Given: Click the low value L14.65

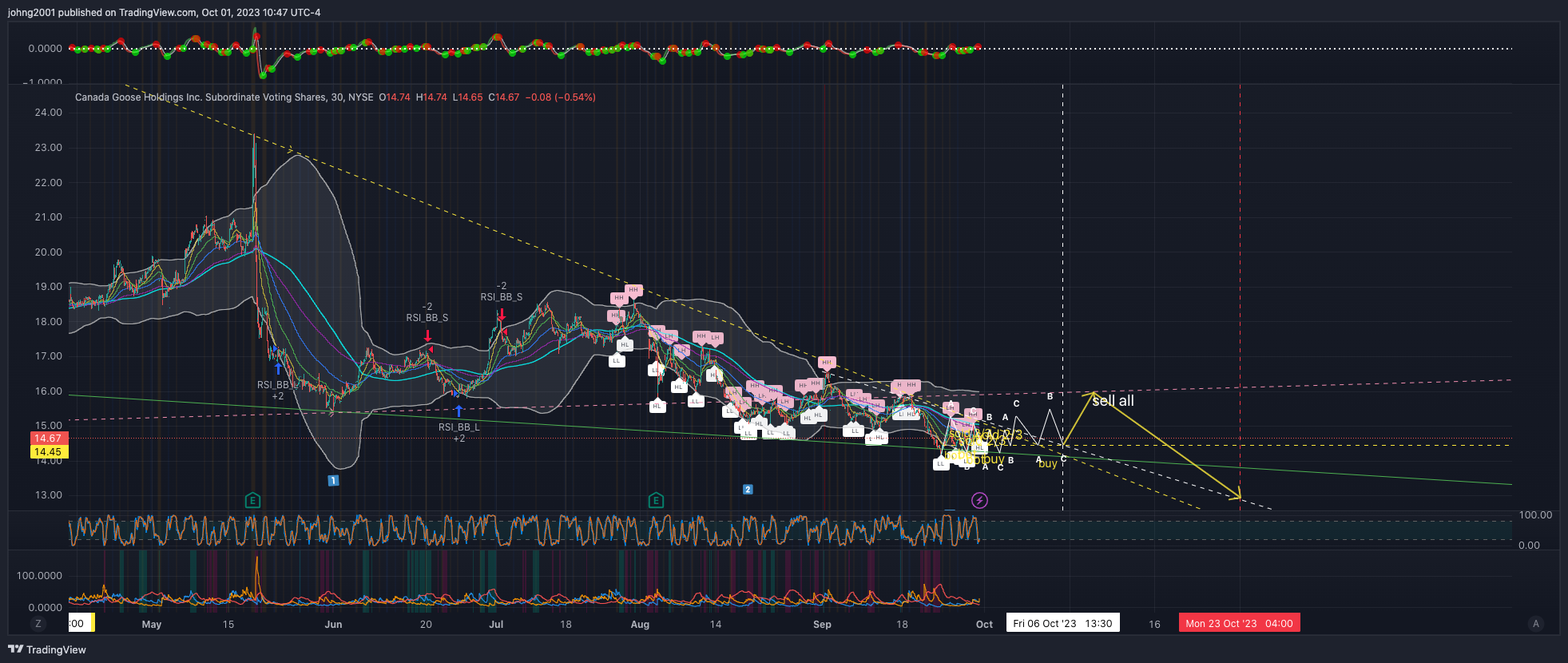Looking at the screenshot, I should pyautogui.click(x=467, y=97).
